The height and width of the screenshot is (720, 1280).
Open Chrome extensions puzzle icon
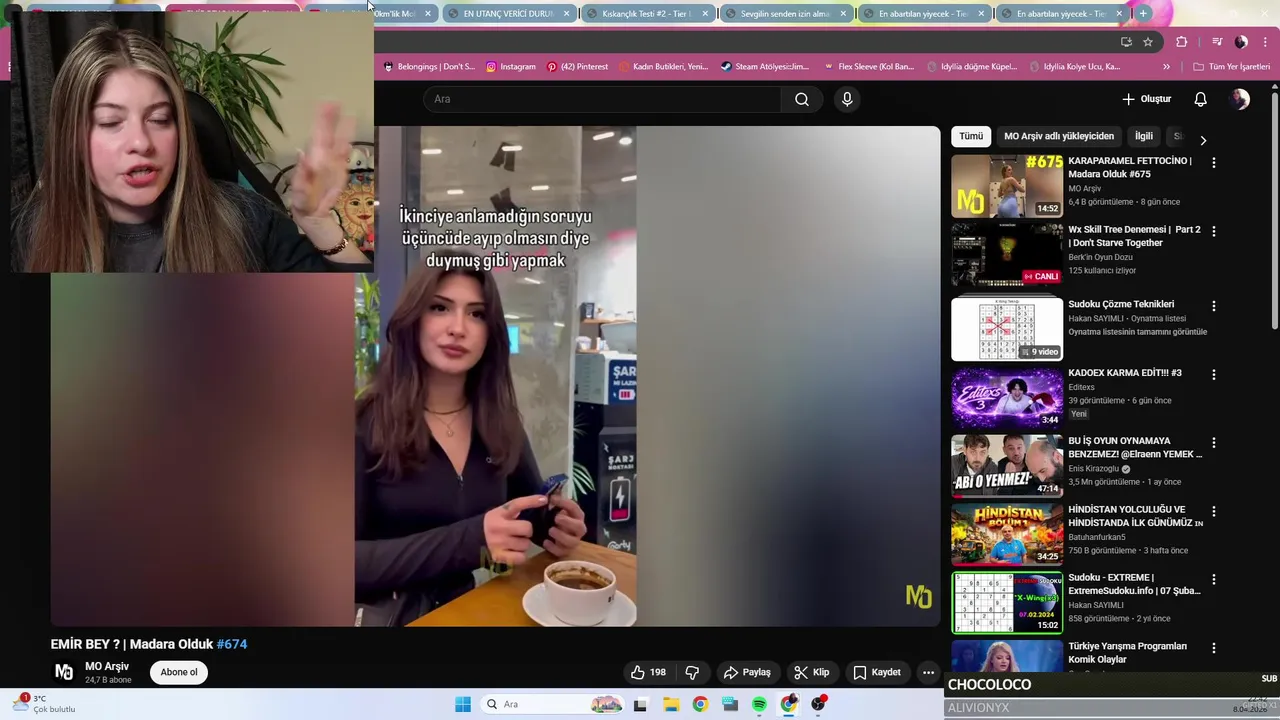pos(1182,42)
